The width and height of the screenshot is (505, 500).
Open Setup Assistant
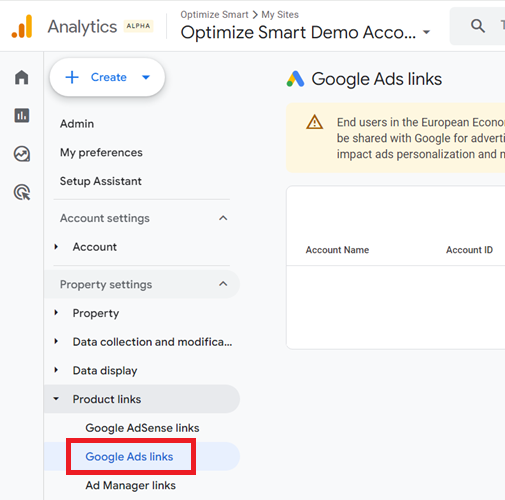point(101,181)
